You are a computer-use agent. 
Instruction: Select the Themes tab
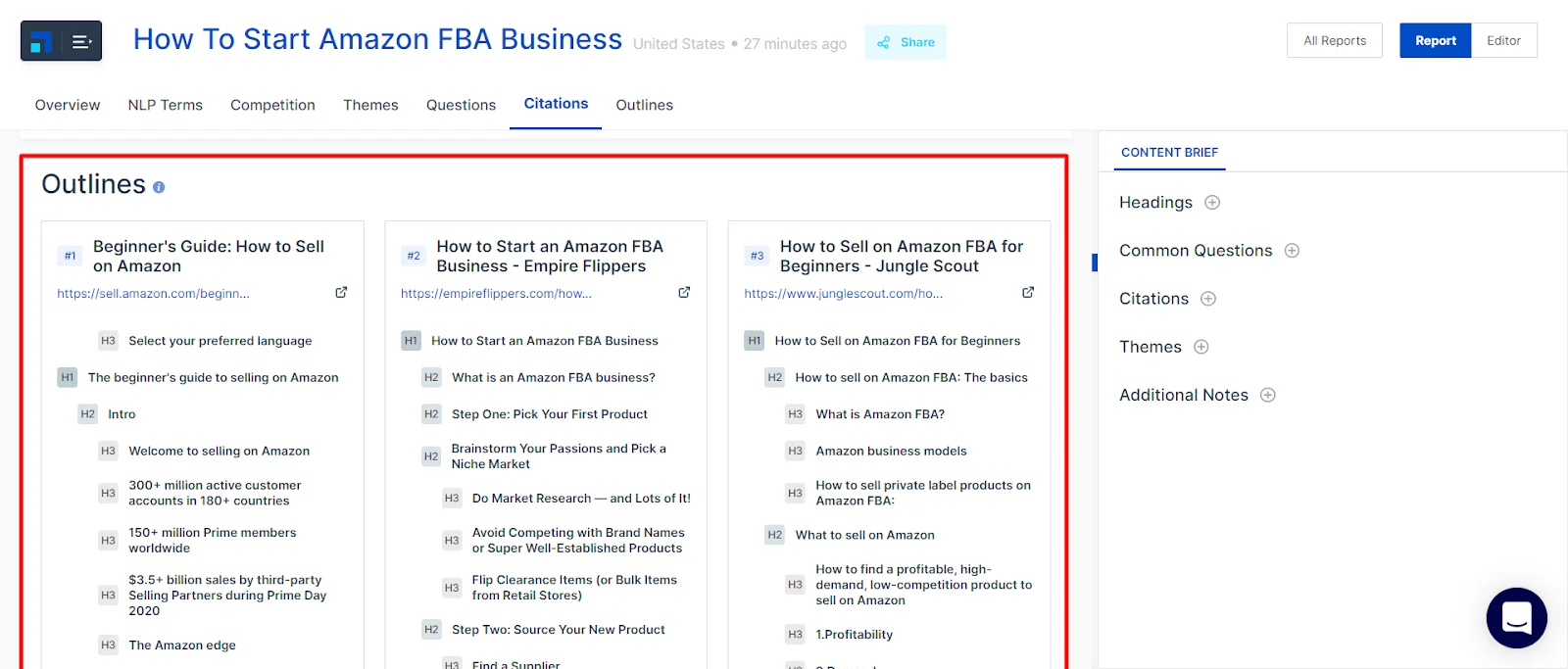point(370,105)
